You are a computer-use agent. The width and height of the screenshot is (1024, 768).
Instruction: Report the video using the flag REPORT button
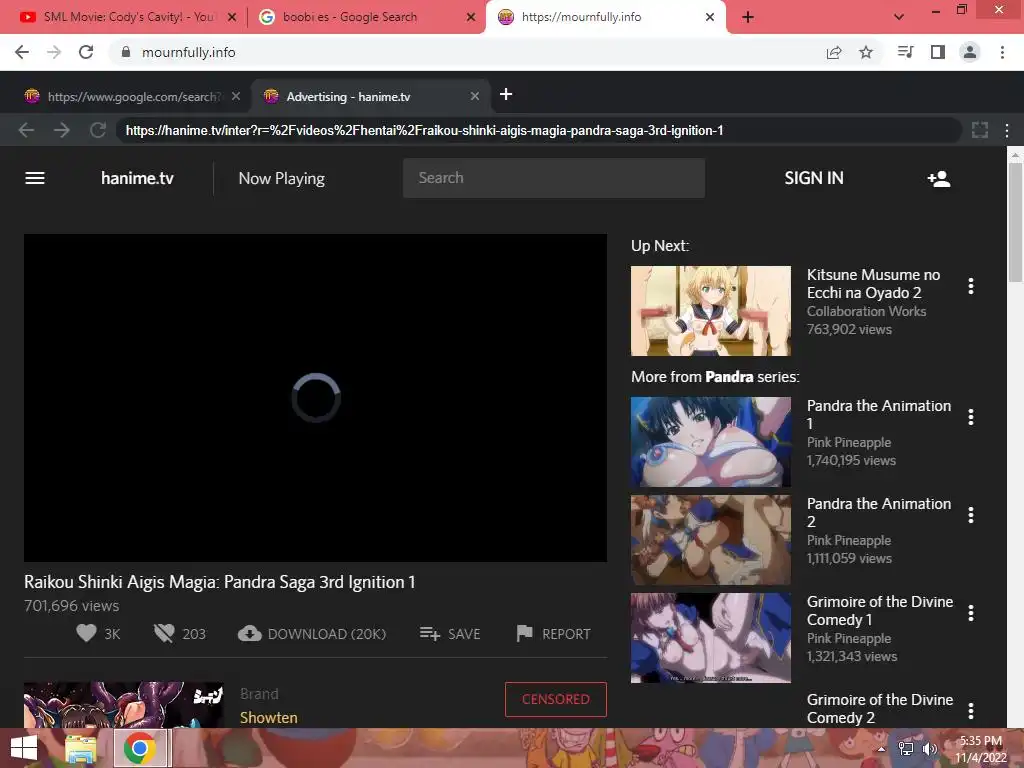click(553, 633)
